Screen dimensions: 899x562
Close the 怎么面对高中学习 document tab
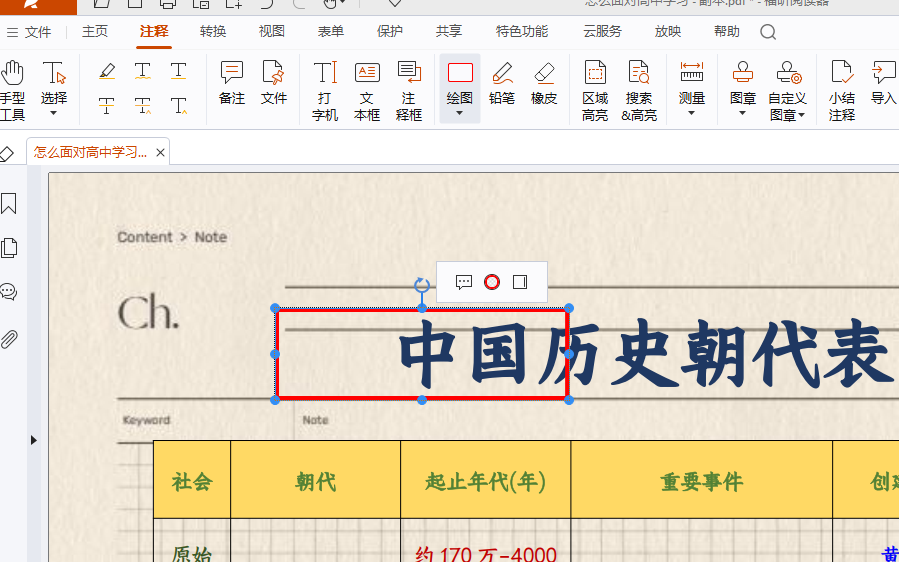coord(161,153)
